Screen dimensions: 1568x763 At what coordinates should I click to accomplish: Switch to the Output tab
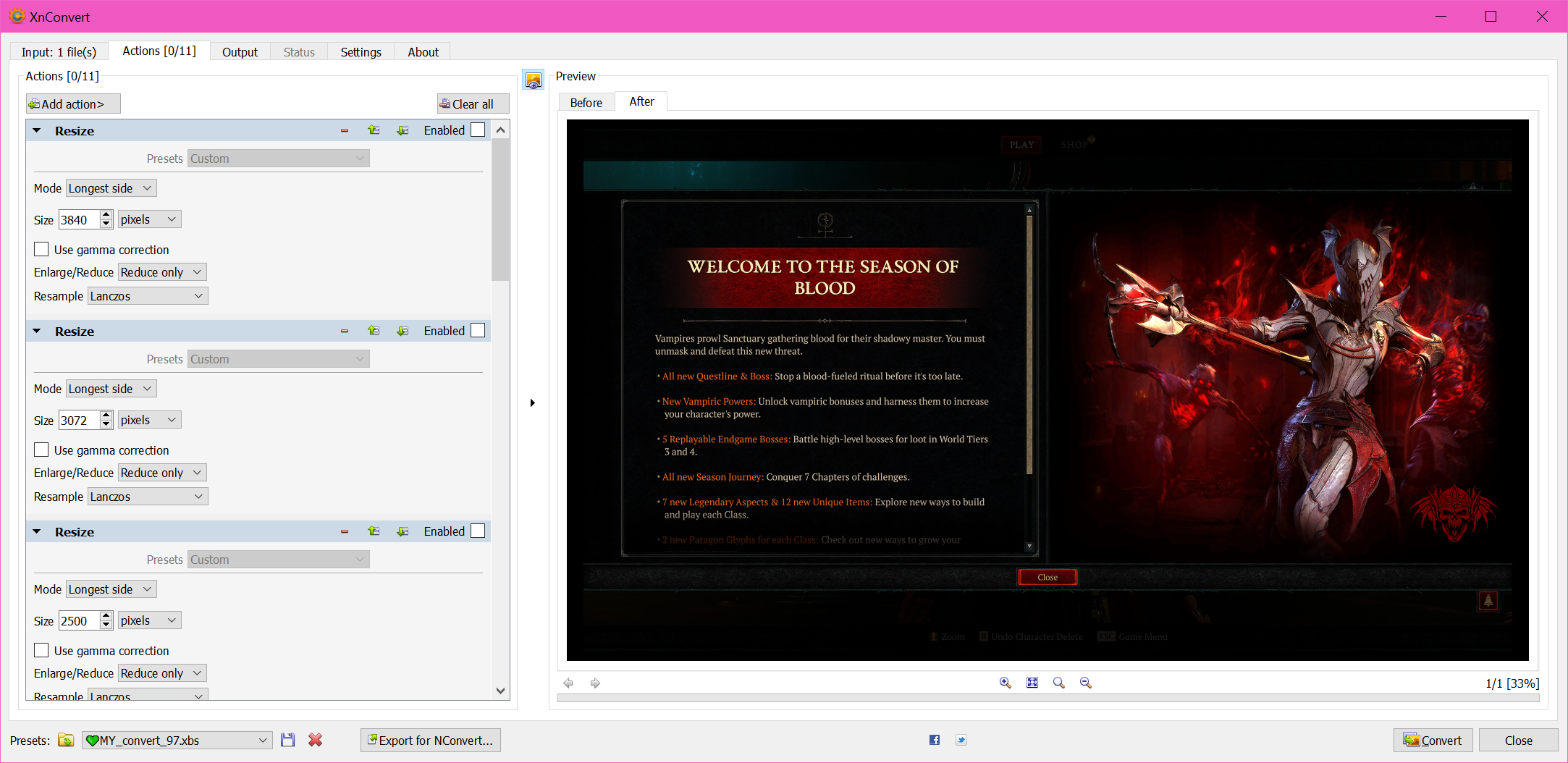pyautogui.click(x=240, y=52)
